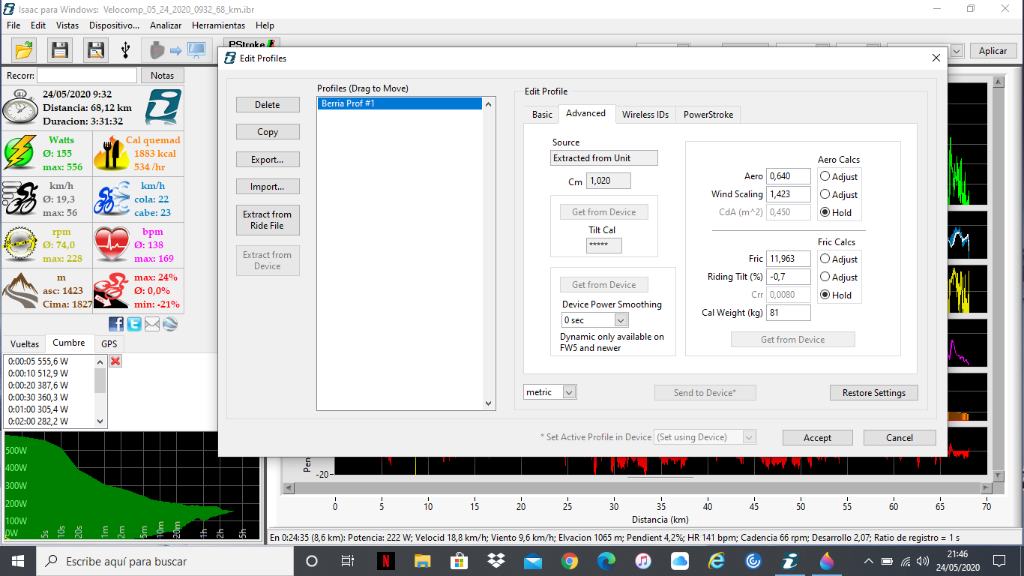Select Hold radio for Crr
Screen dimensions: 1024x576
[825, 295]
